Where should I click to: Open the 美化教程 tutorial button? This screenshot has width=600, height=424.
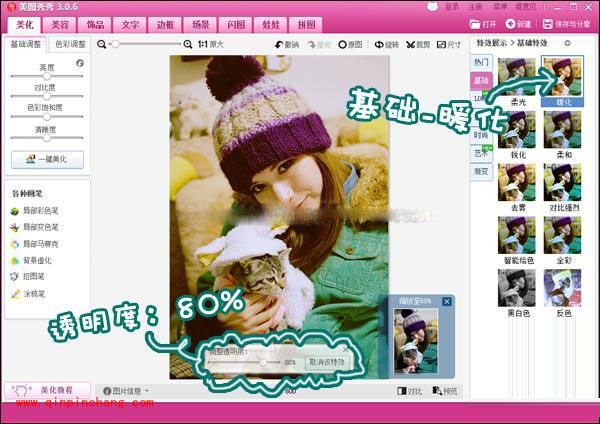(x=47, y=390)
